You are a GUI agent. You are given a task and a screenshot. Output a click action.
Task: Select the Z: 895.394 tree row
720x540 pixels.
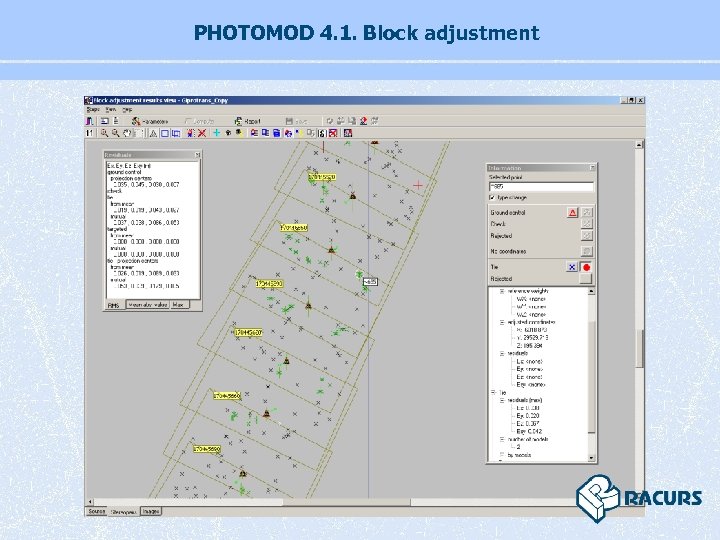[x=529, y=345]
